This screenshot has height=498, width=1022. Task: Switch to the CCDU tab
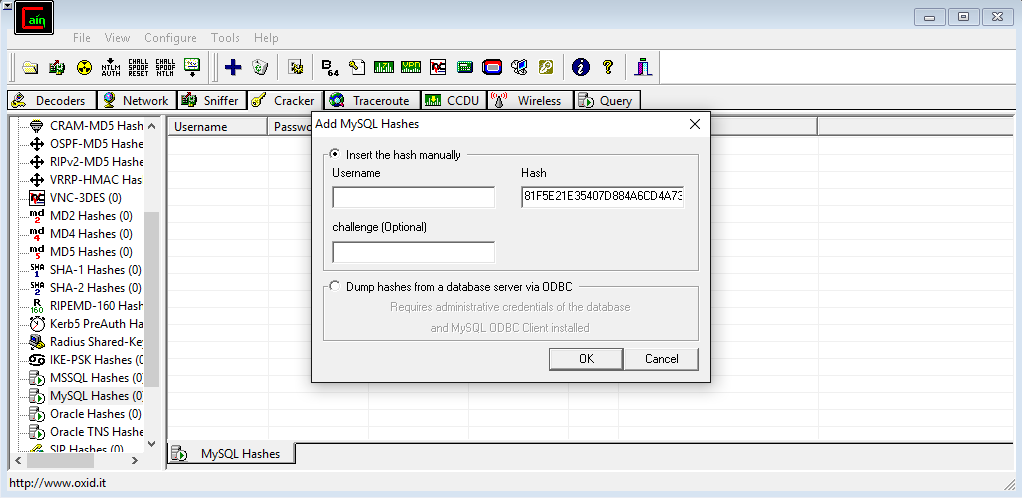click(454, 100)
